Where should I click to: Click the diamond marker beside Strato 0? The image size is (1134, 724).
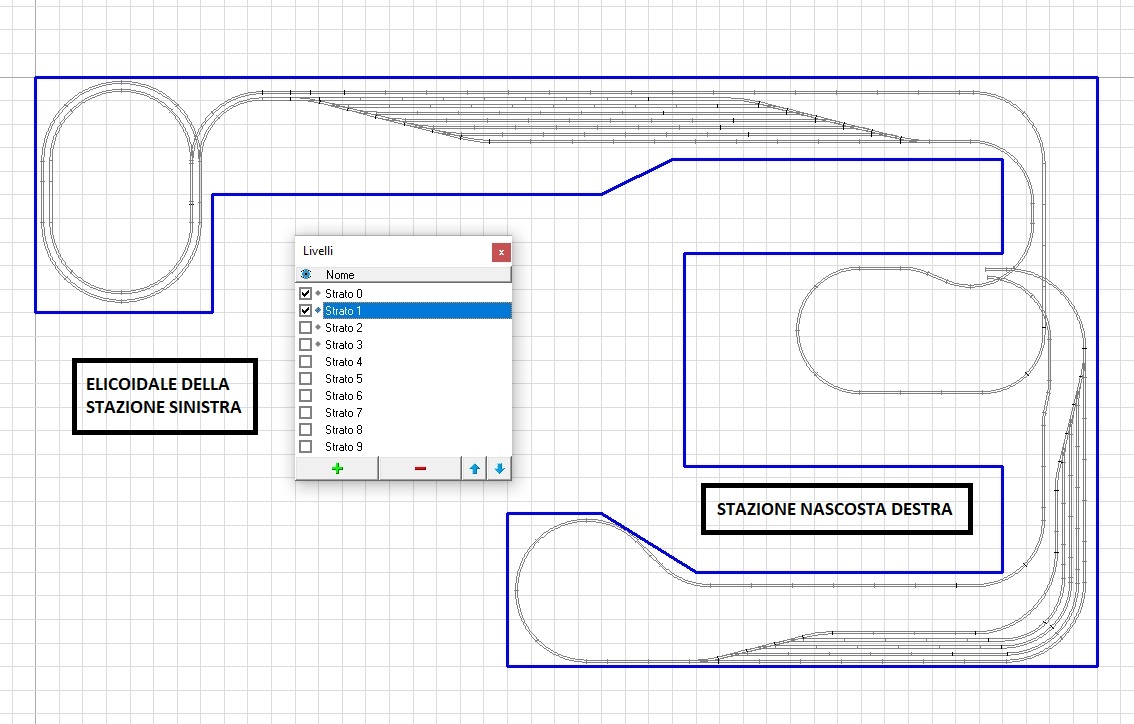tap(318, 293)
